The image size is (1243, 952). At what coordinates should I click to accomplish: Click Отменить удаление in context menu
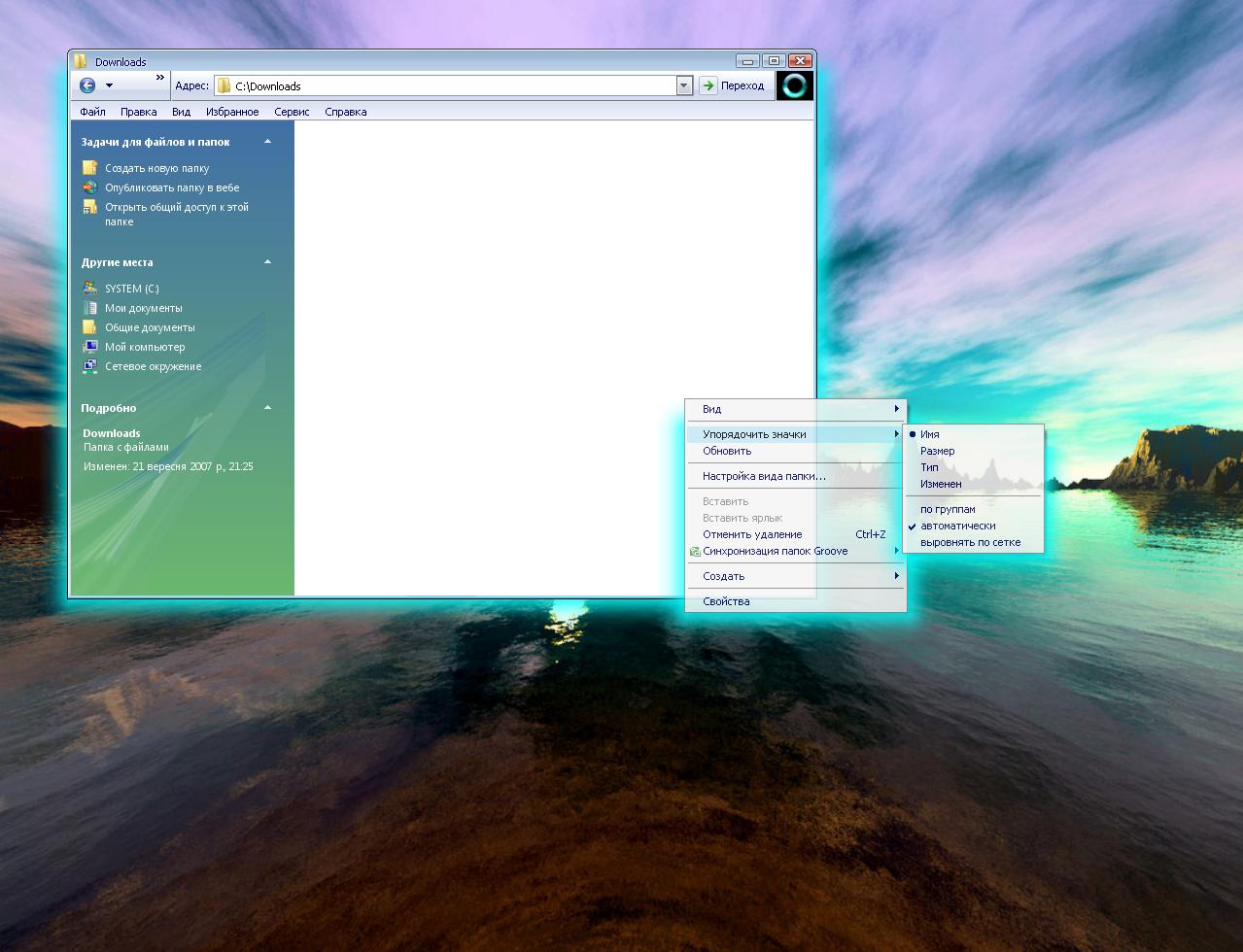coord(796,534)
